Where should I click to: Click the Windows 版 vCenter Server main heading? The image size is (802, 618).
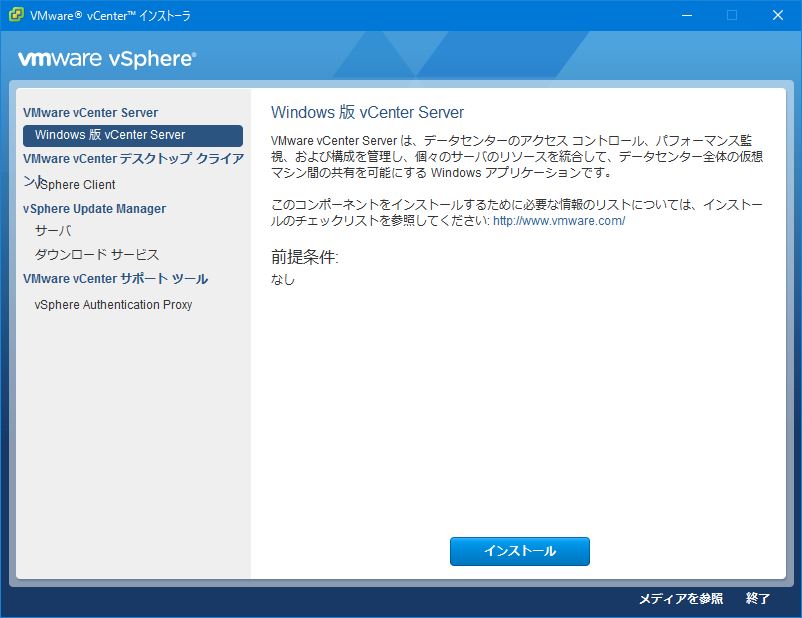(367, 112)
